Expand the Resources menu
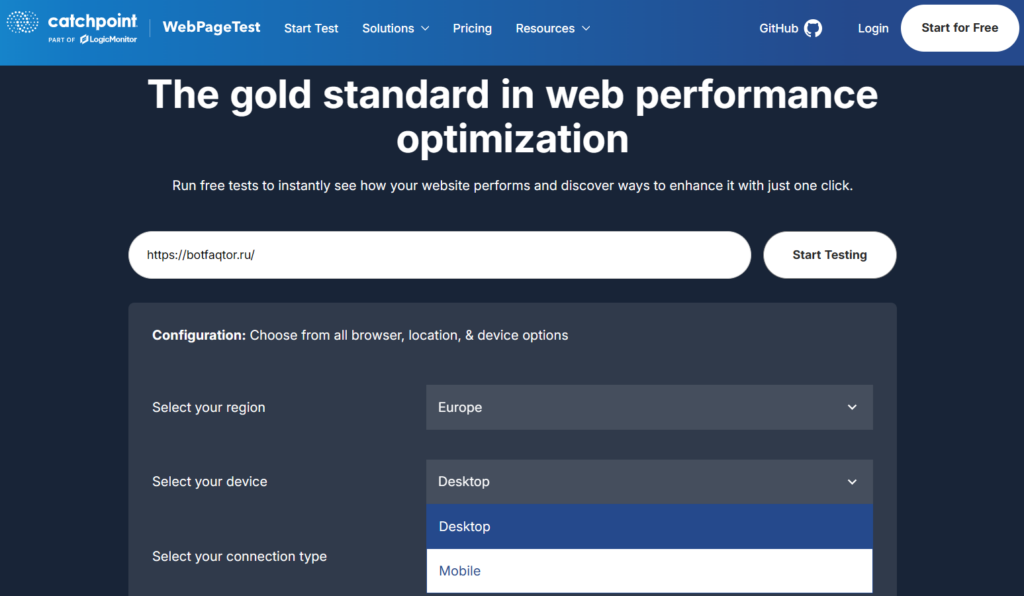The image size is (1024, 596). click(552, 28)
